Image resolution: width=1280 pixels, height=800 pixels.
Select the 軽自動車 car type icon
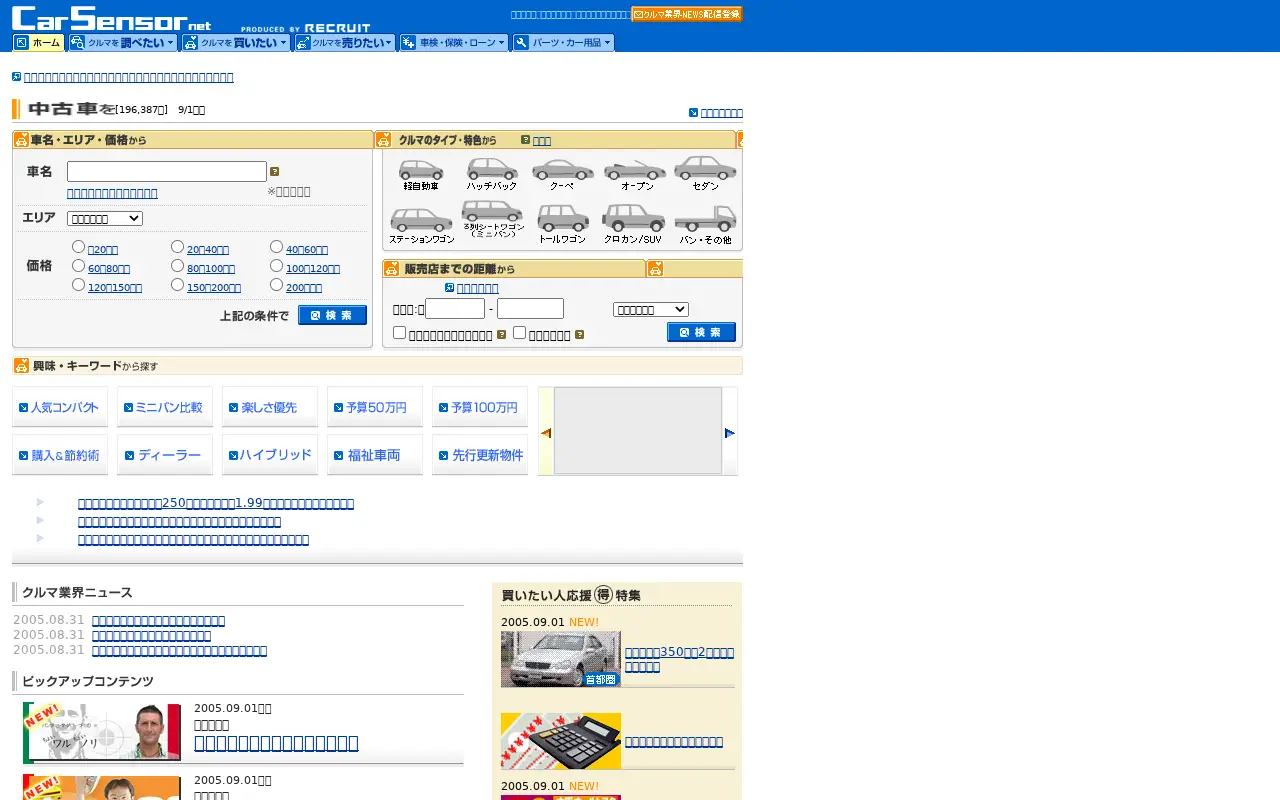pyautogui.click(x=421, y=174)
